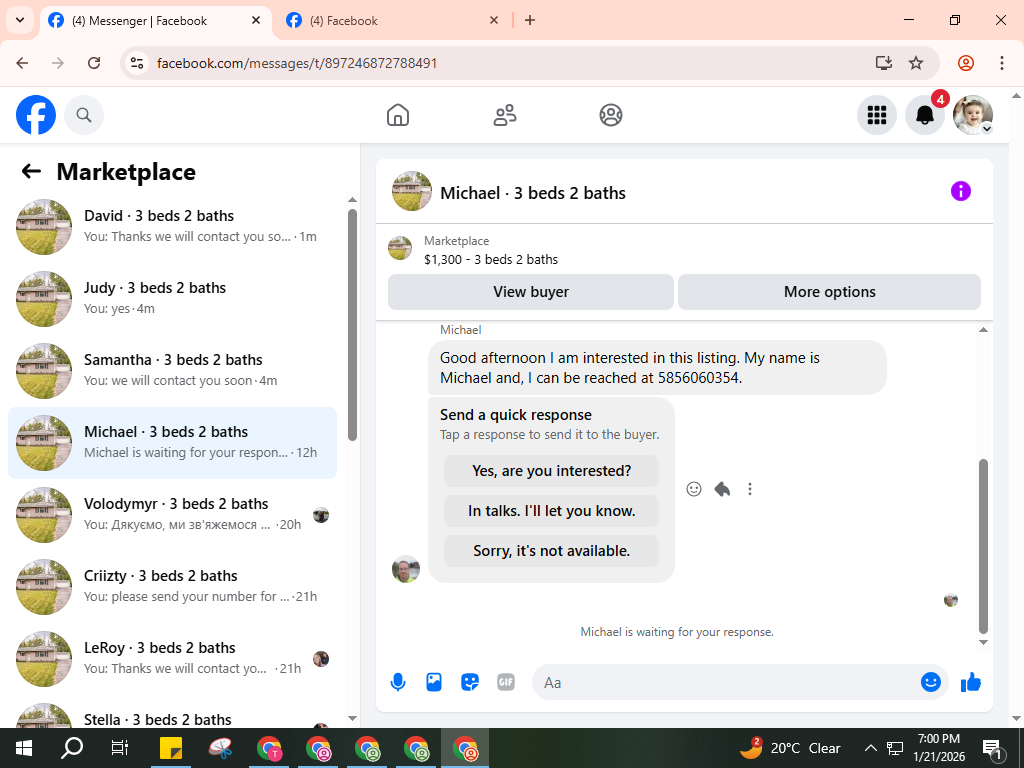Image resolution: width=1024 pixels, height=768 pixels.
Task: Open Criizty conversation in chat list
Action: coord(172,586)
